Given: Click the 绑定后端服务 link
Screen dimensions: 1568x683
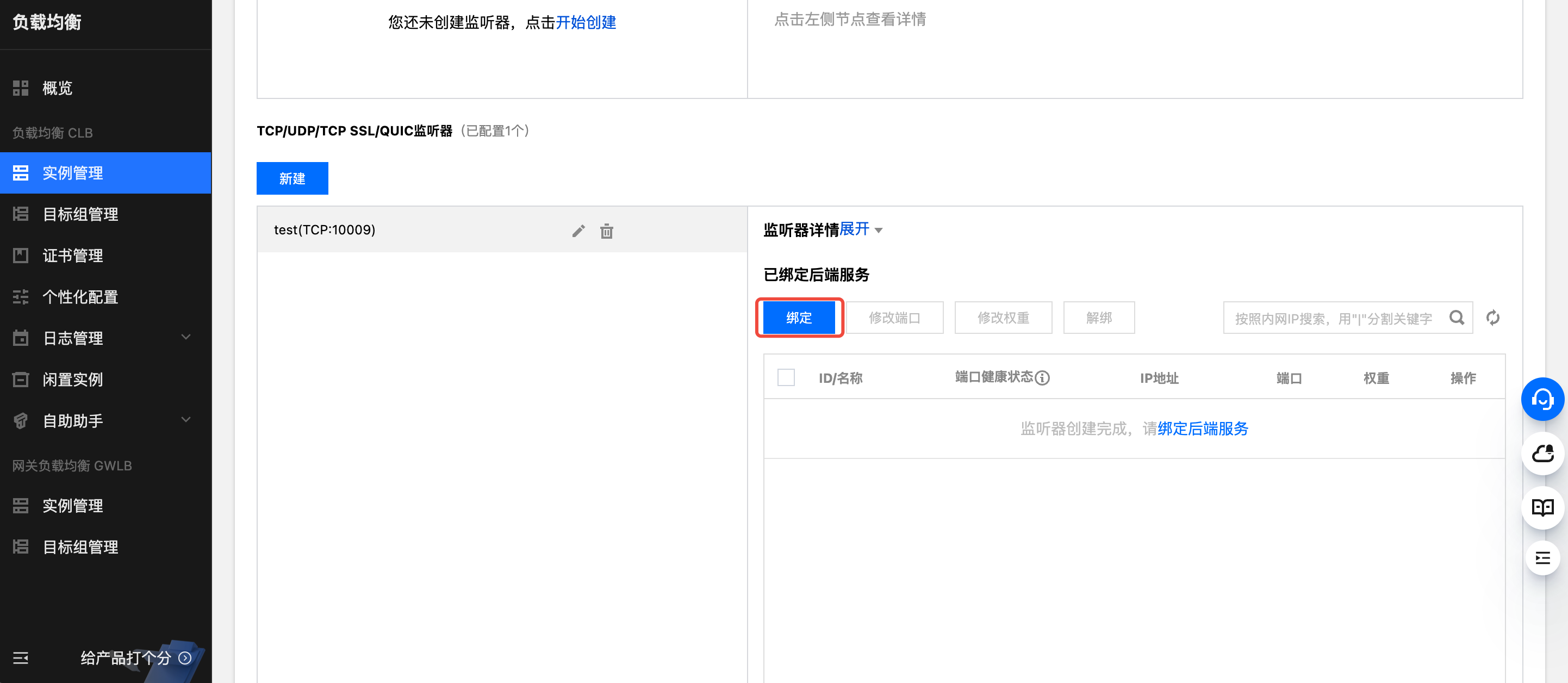Looking at the screenshot, I should pyautogui.click(x=1202, y=429).
